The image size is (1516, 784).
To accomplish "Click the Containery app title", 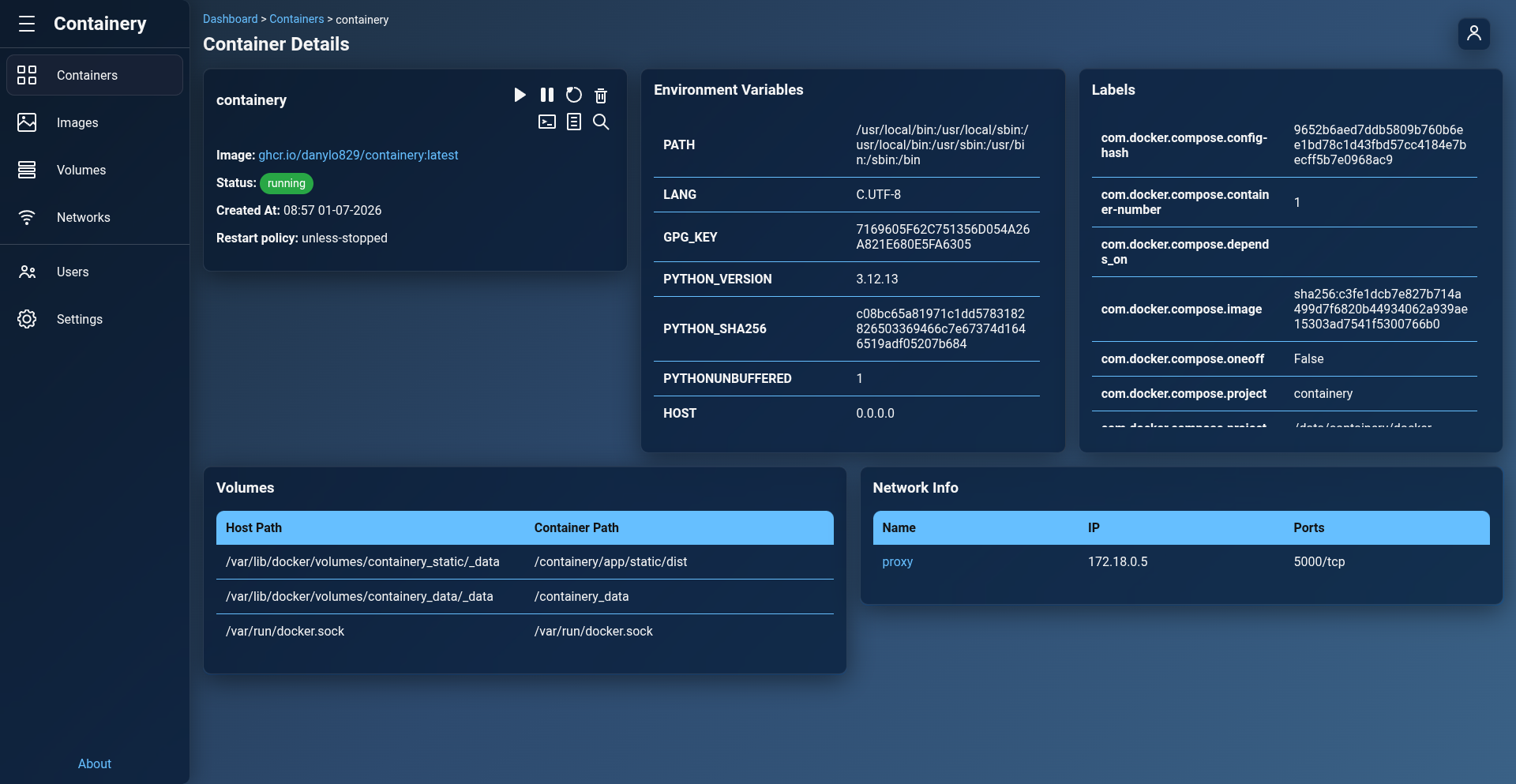I will pyautogui.click(x=100, y=24).
